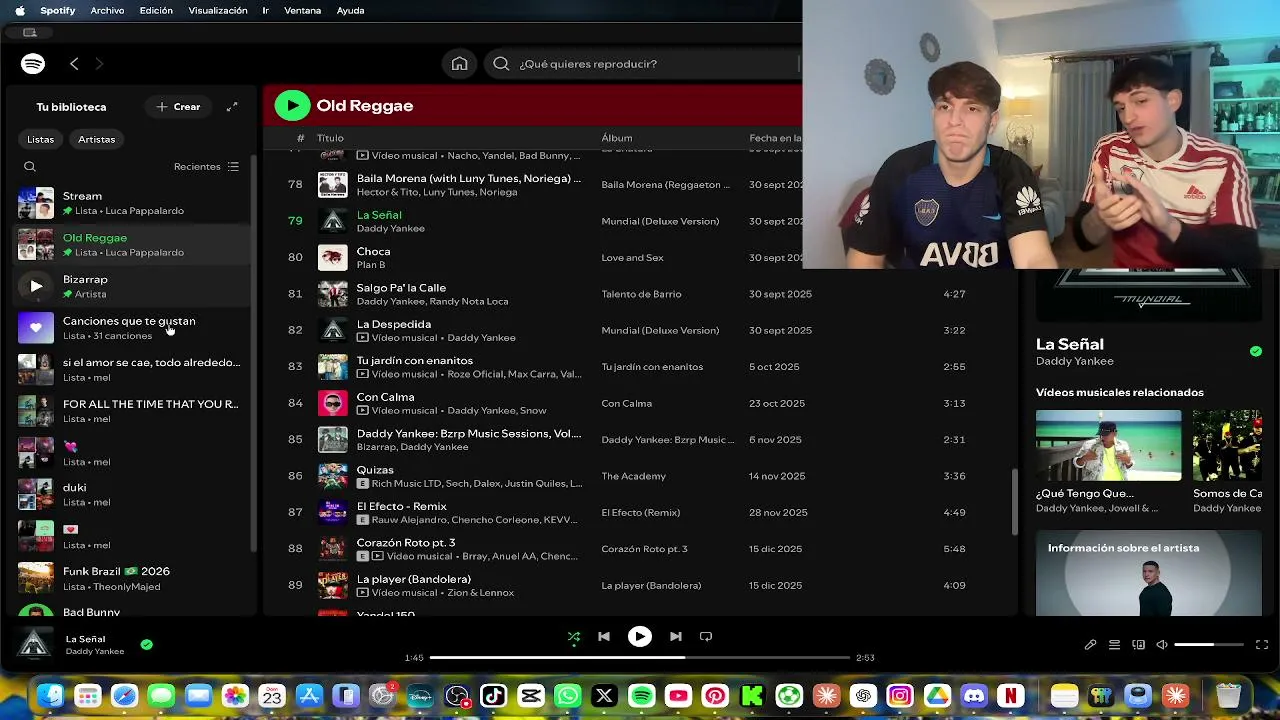Image resolution: width=1280 pixels, height=720 pixels.
Task: Open the Ayuda menu
Action: [350, 10]
